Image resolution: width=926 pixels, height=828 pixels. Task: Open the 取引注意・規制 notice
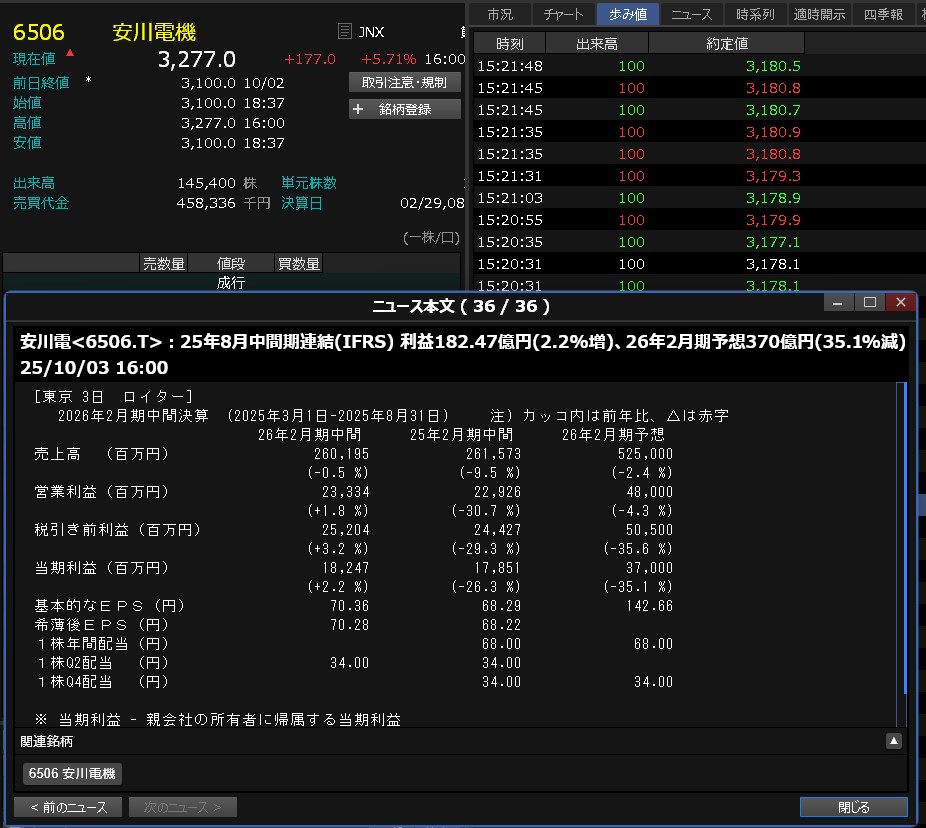tap(405, 82)
